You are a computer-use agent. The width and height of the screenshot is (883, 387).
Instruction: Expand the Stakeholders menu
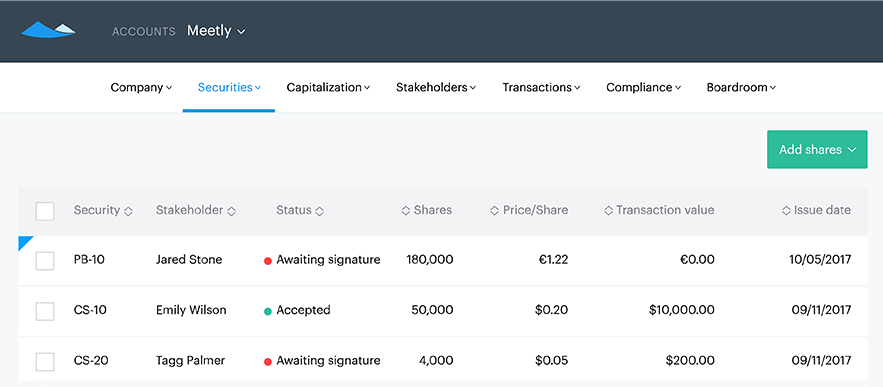click(436, 87)
